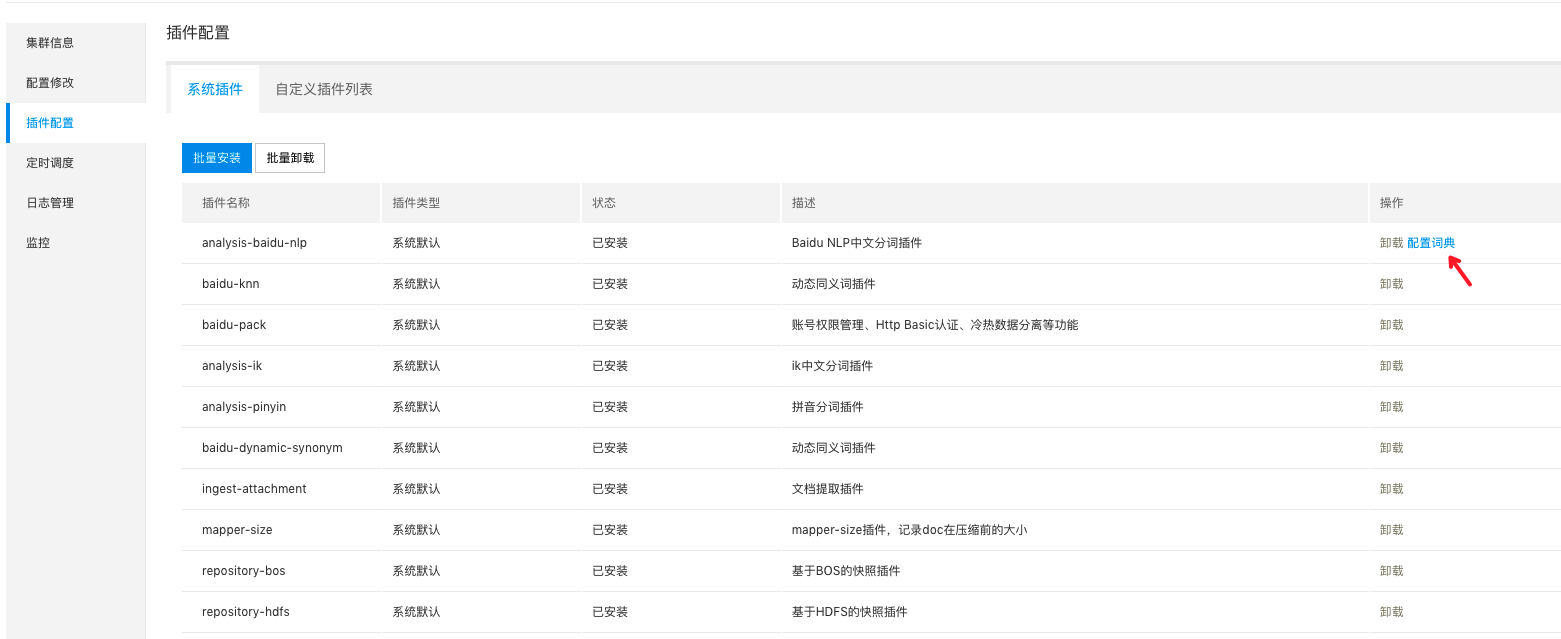Click description 'ik中文分词插件'
Viewport: 1561px width, 639px height.
pyautogui.click(x=832, y=366)
